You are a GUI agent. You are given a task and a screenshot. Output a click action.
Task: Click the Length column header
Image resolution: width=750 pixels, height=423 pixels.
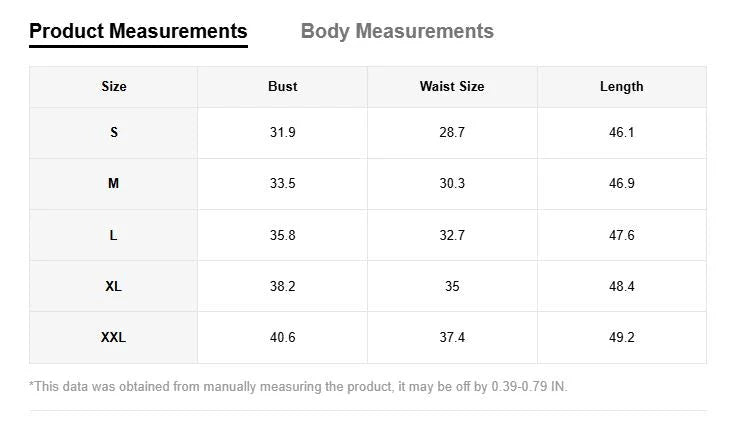[x=621, y=87]
